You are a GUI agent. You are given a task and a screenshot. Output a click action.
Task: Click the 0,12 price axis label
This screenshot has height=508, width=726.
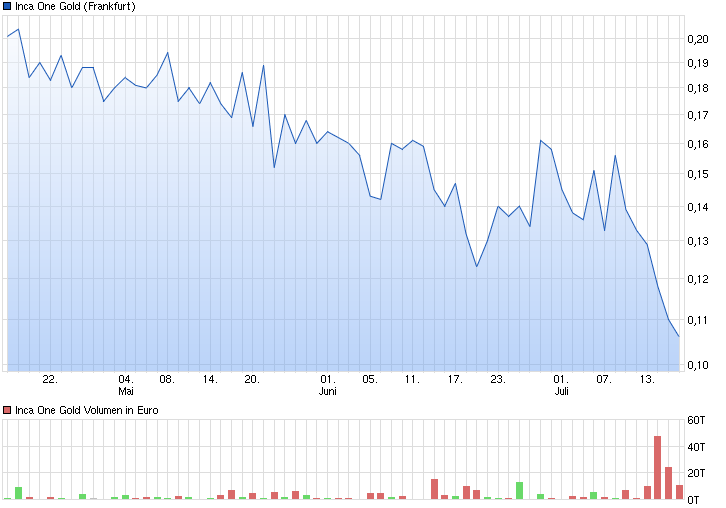tap(698, 279)
